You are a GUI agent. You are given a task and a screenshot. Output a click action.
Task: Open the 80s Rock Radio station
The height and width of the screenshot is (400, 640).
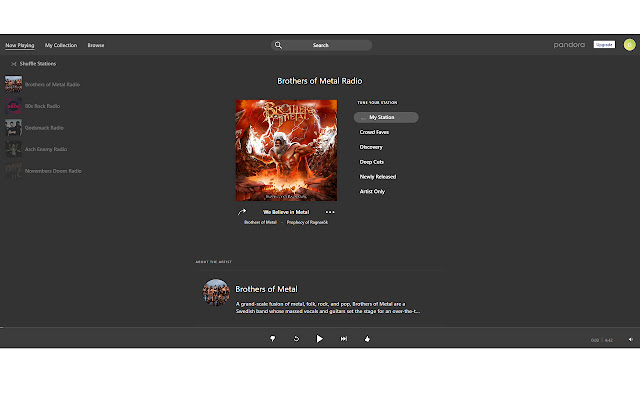[42, 106]
